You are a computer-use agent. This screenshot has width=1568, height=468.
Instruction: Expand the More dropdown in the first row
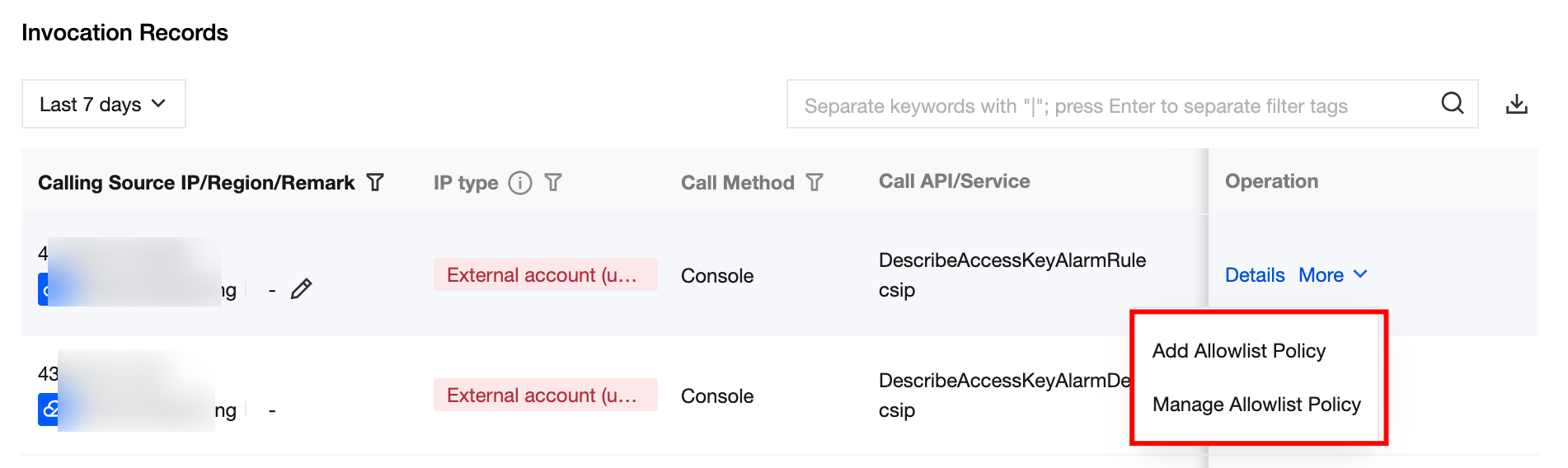click(1322, 275)
